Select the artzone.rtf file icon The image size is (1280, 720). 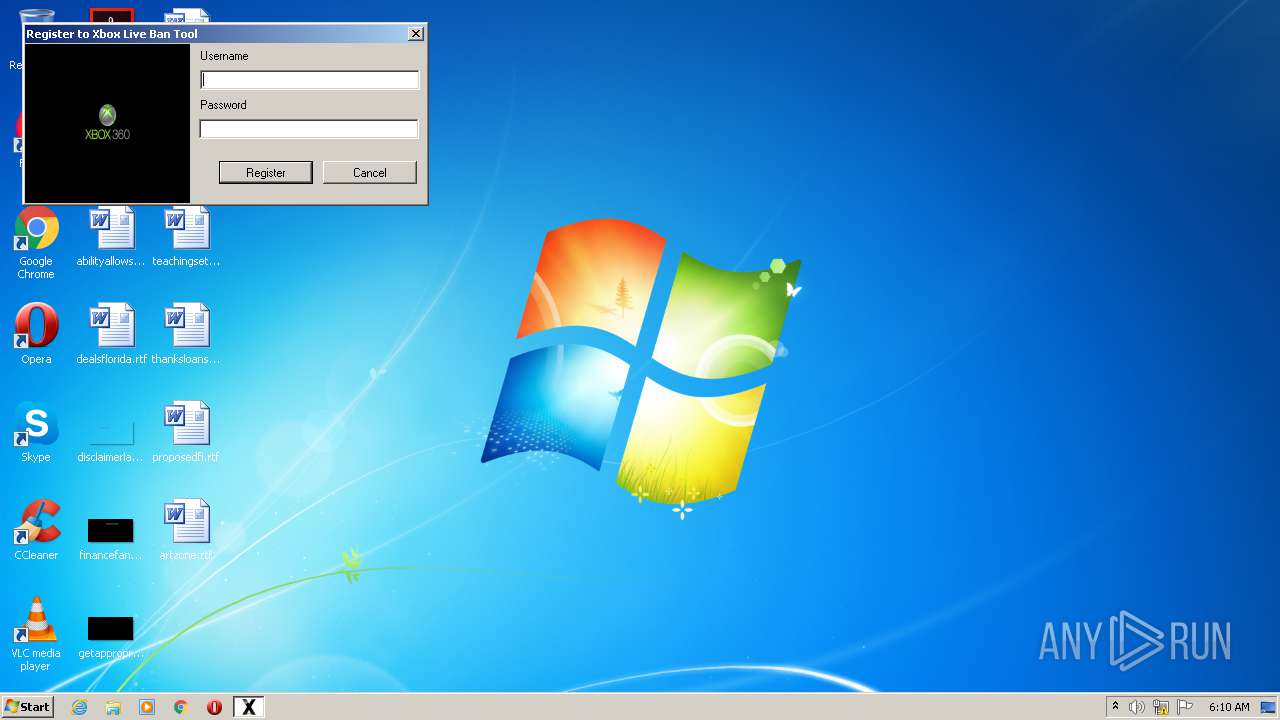click(186, 530)
